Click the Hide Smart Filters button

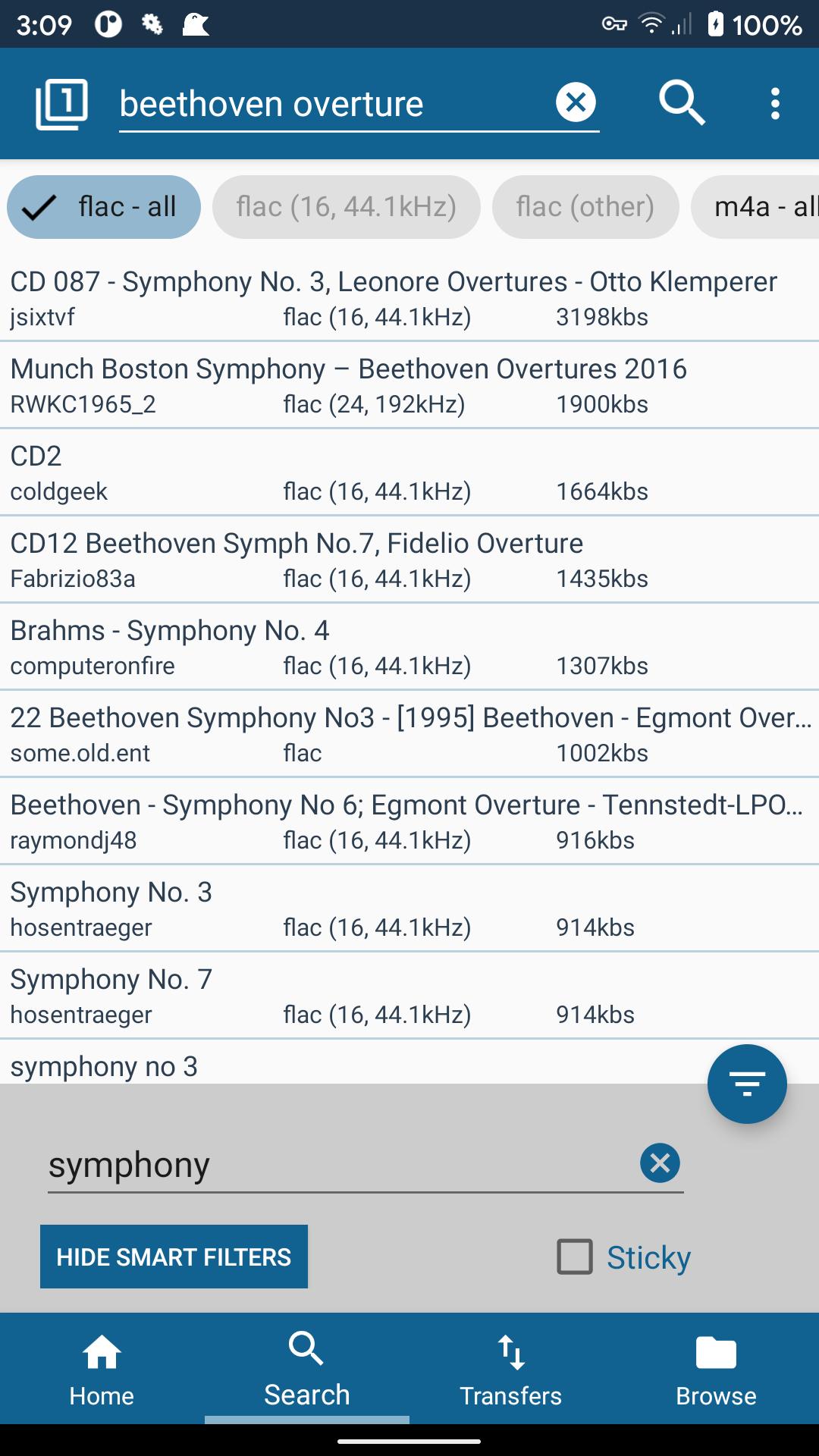(174, 1257)
